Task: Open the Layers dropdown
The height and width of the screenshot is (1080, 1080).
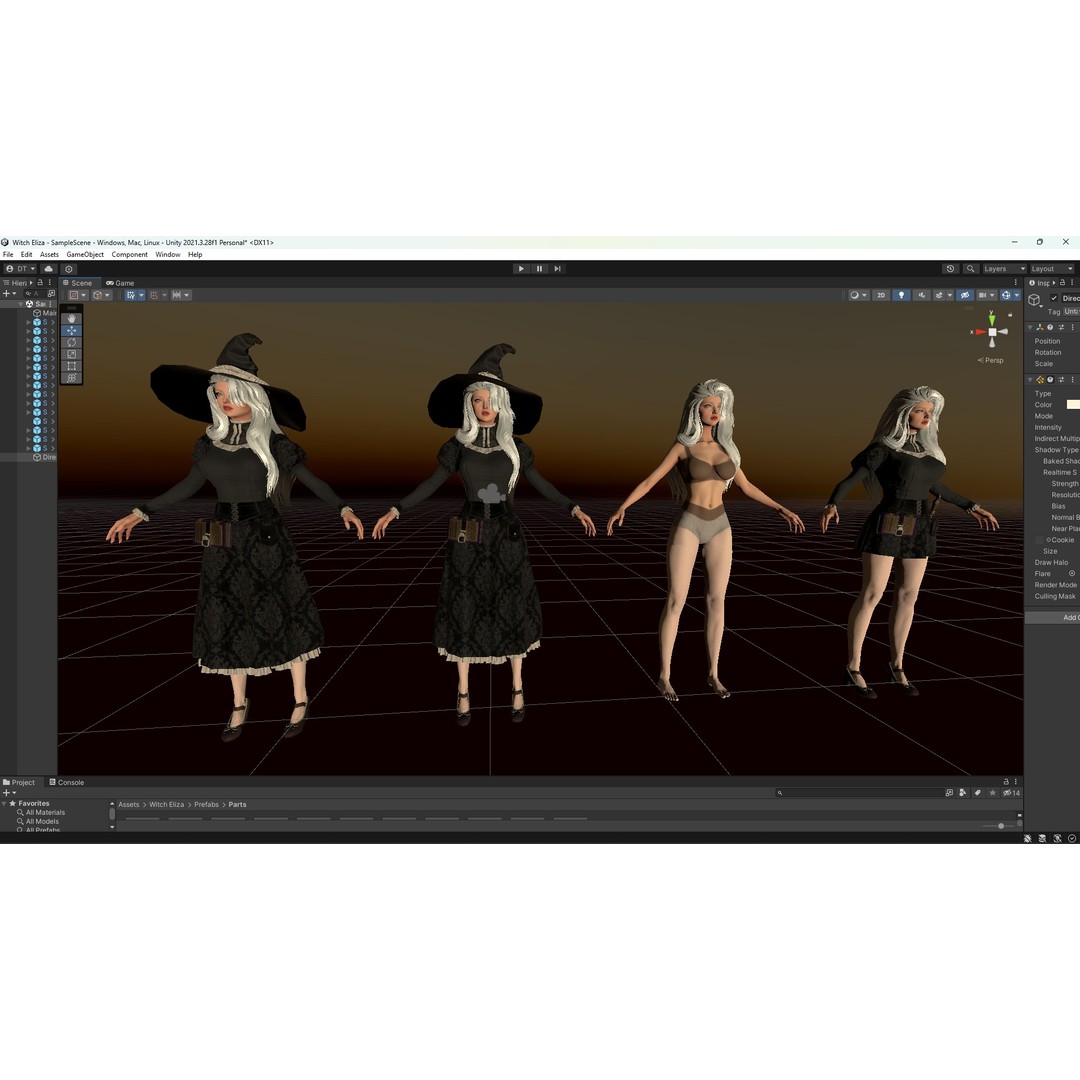Action: (1004, 269)
